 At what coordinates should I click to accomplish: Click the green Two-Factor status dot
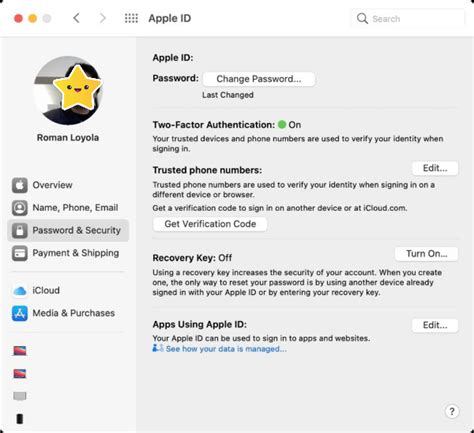point(282,125)
